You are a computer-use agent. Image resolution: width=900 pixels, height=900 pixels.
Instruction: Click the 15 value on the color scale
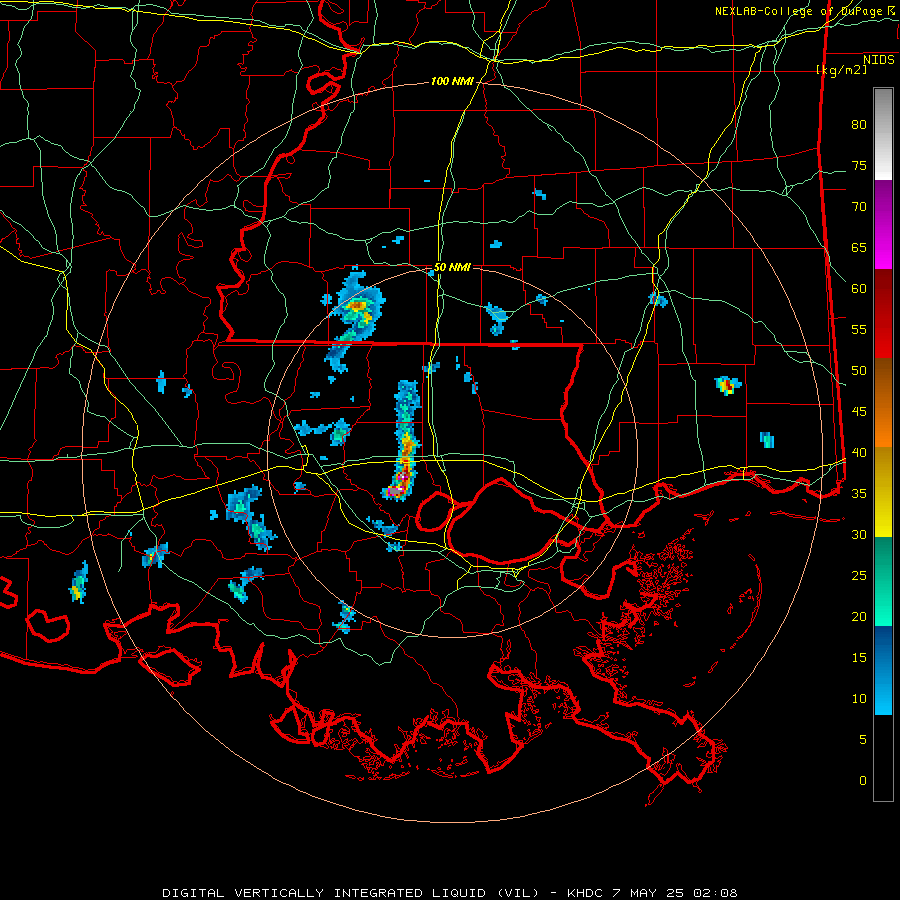click(859, 658)
